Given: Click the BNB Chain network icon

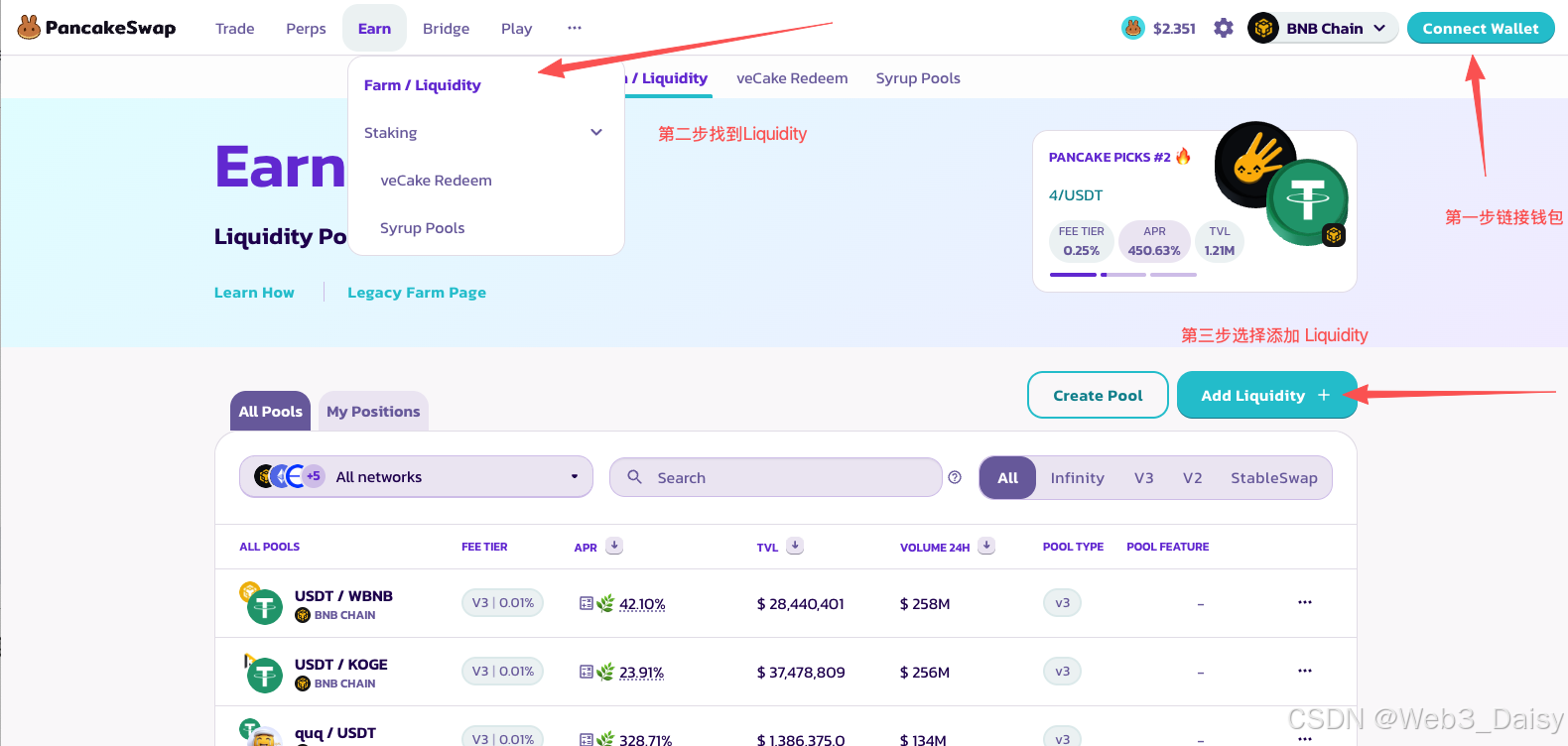Looking at the screenshot, I should tap(1263, 28).
